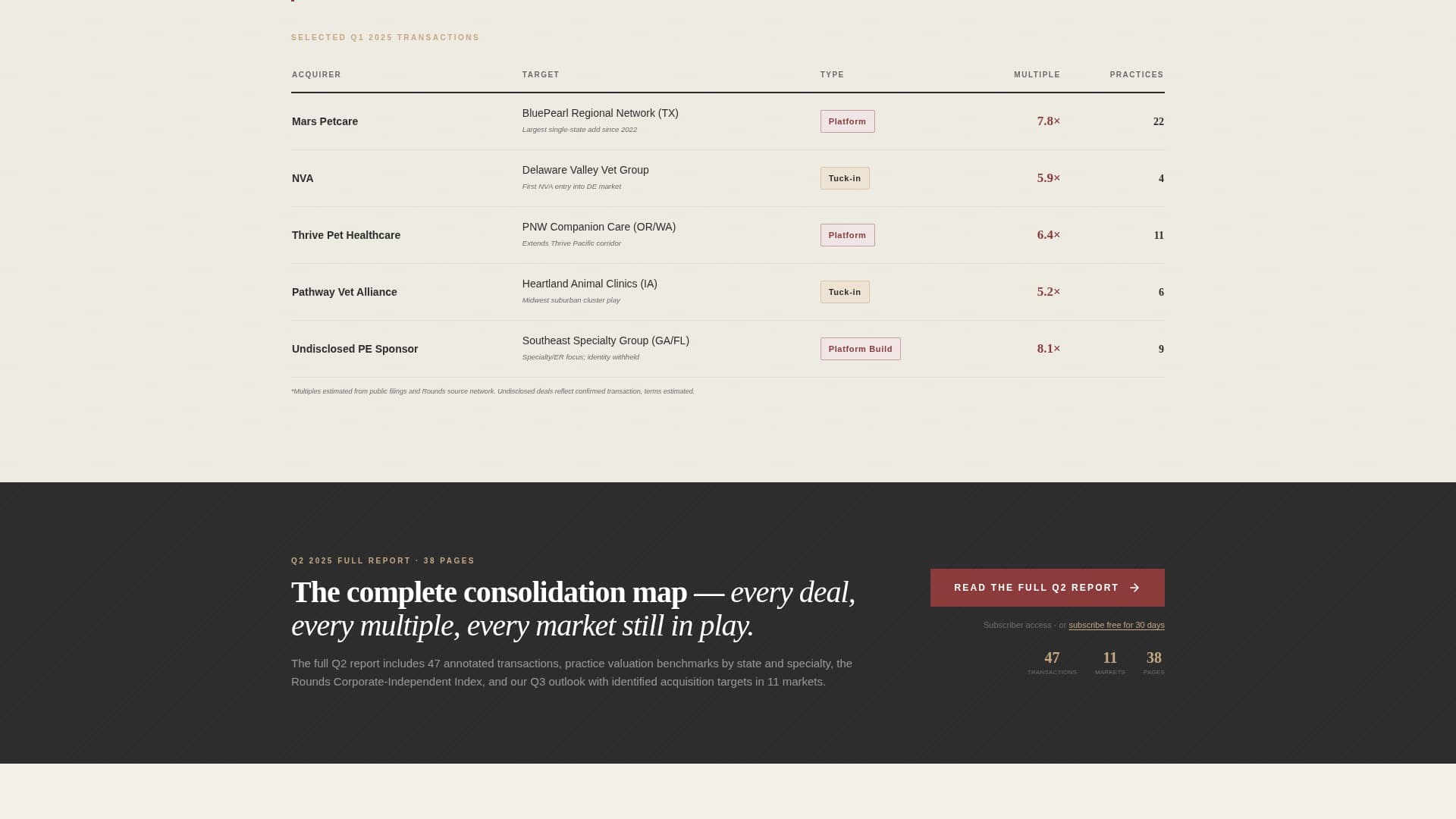
Task: Click the Pathway Vet Alliance acquirer cell
Action: tap(344, 292)
